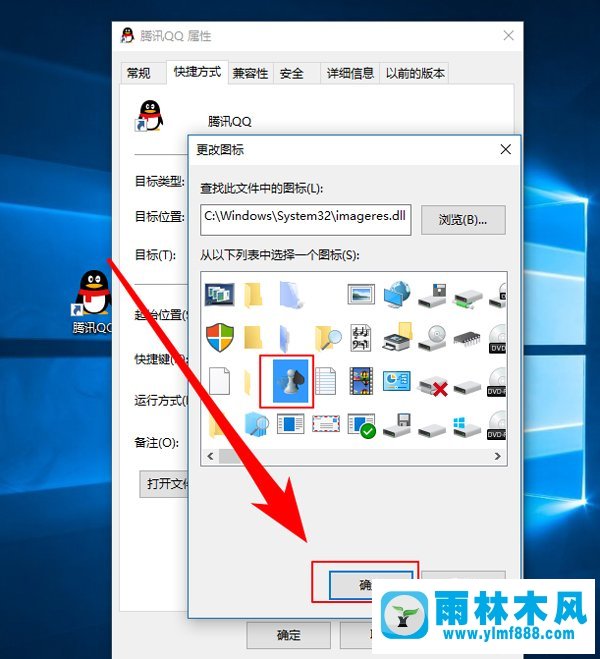Select the drive with red X icon
Screen dimensions: 600x659
click(433, 386)
